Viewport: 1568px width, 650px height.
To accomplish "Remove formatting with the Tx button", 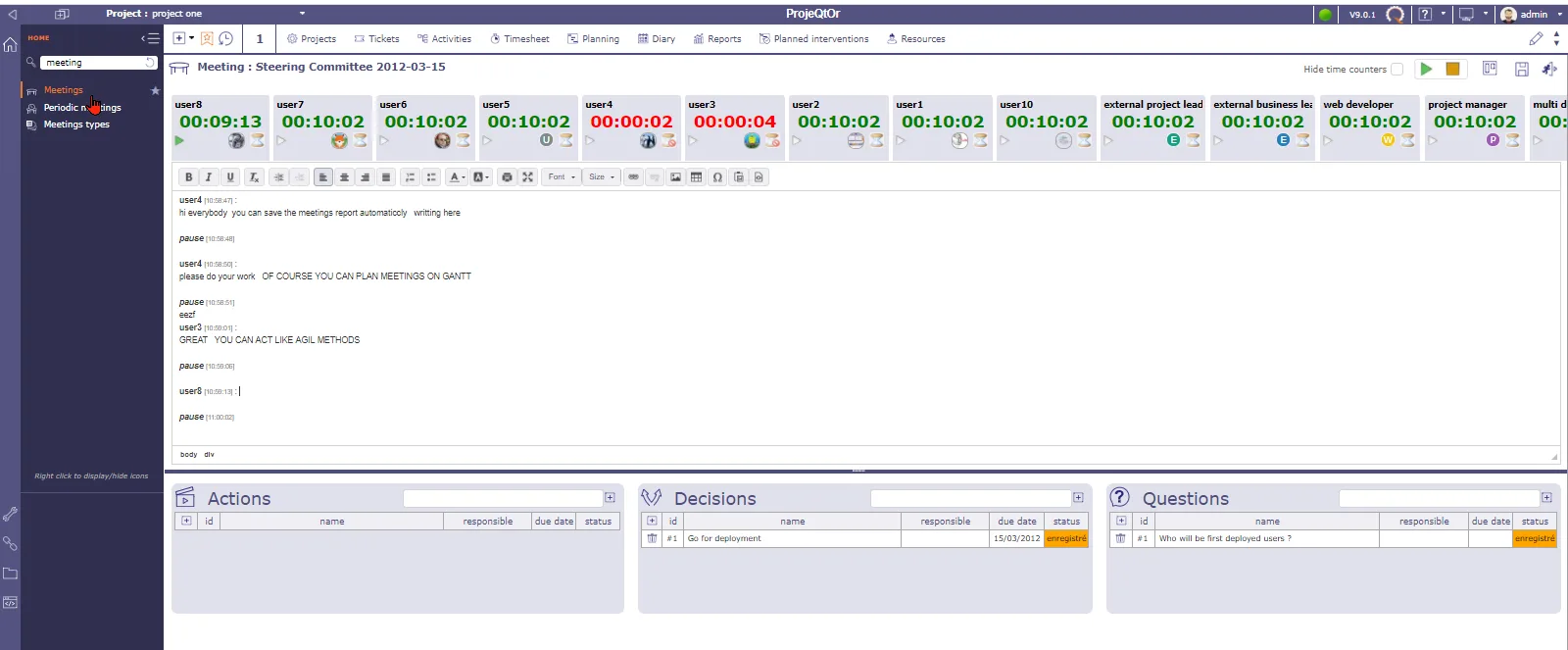I will pyautogui.click(x=253, y=177).
